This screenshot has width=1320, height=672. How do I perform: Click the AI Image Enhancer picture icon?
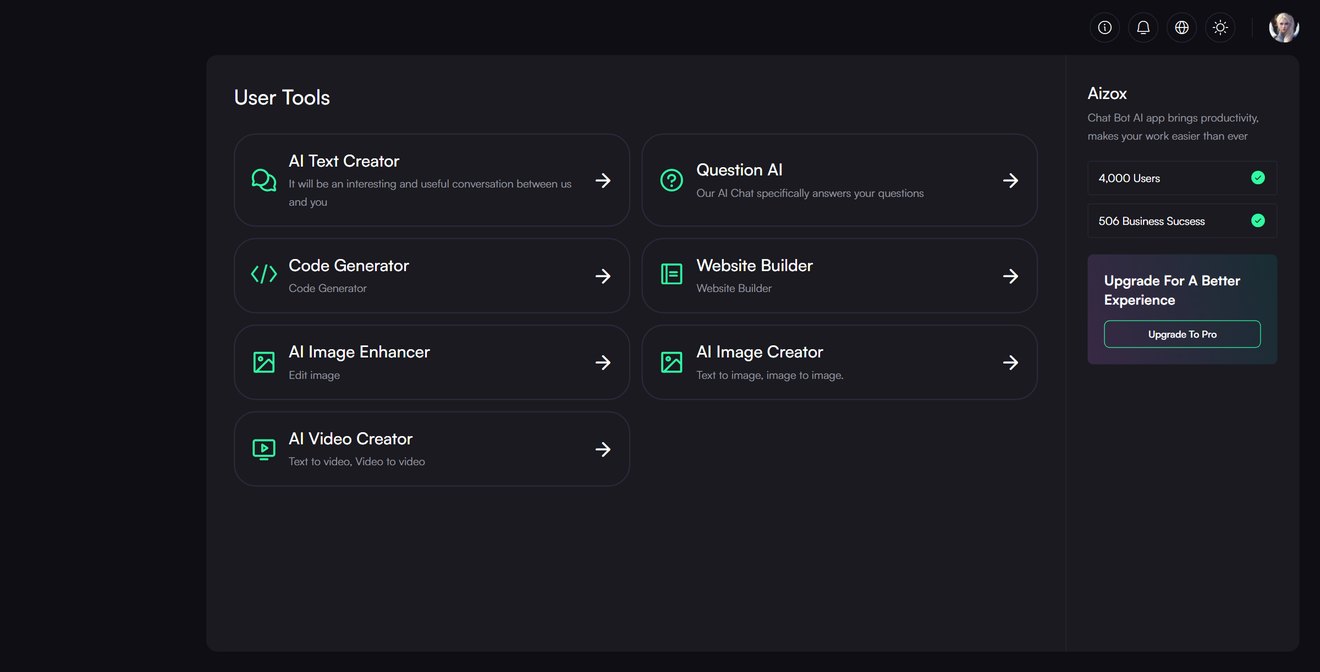tap(264, 362)
